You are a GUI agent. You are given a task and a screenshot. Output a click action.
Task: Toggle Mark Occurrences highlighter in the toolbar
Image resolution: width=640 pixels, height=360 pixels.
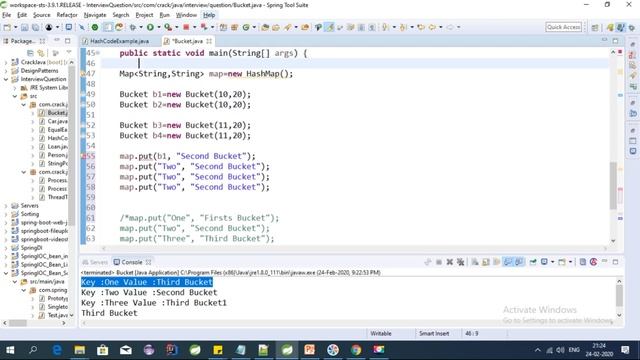click(x=329, y=27)
